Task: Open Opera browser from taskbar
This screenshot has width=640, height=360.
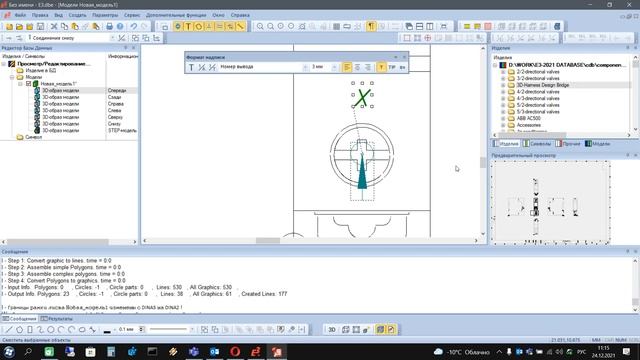Action: (235, 352)
